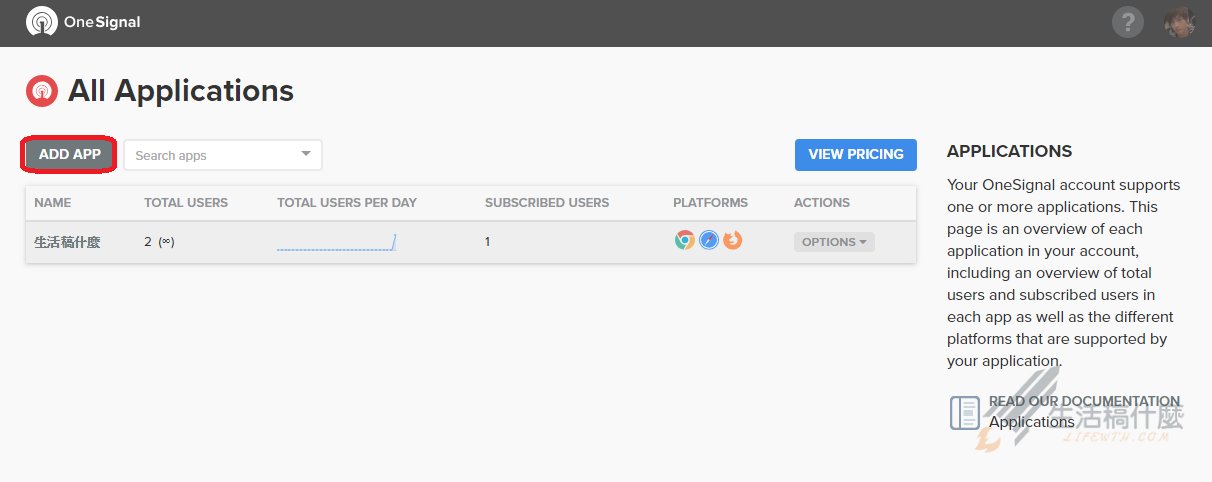Open the Applications documentation link
This screenshot has height=482, width=1212.
pos(1031,422)
